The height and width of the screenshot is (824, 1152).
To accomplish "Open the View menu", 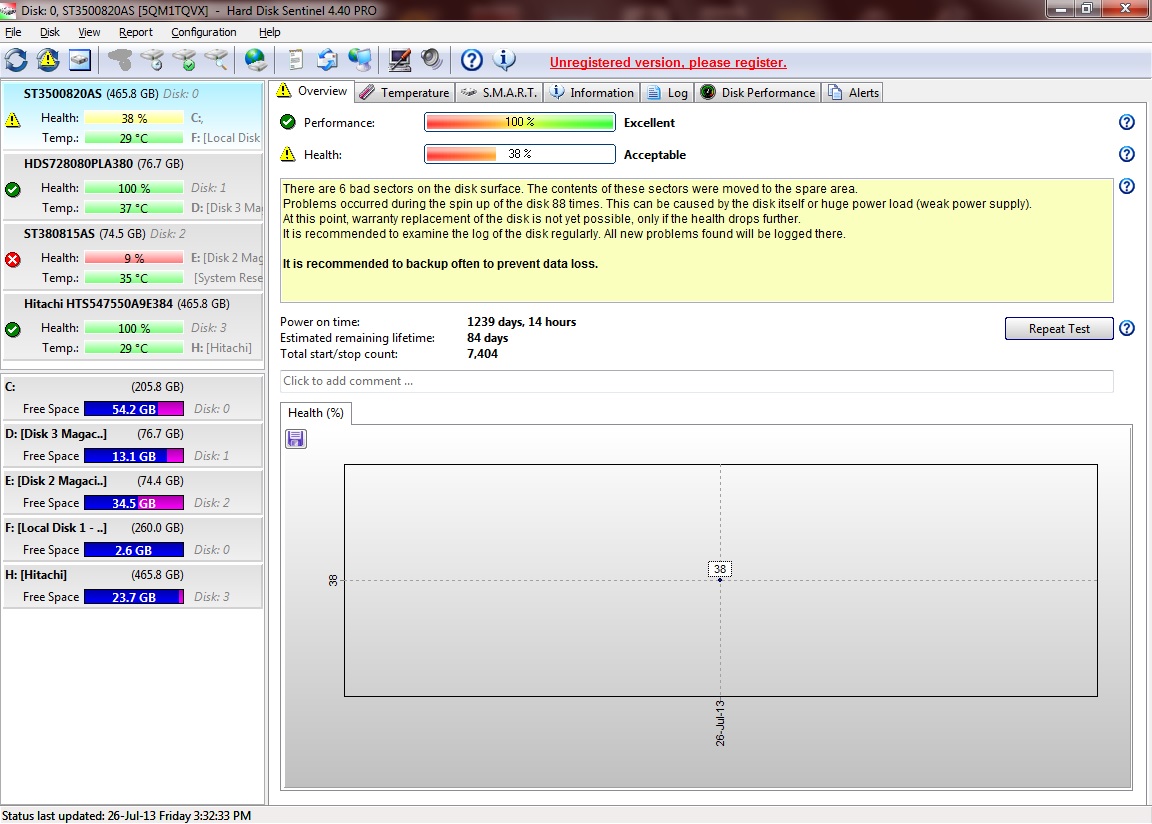I will click(x=89, y=32).
